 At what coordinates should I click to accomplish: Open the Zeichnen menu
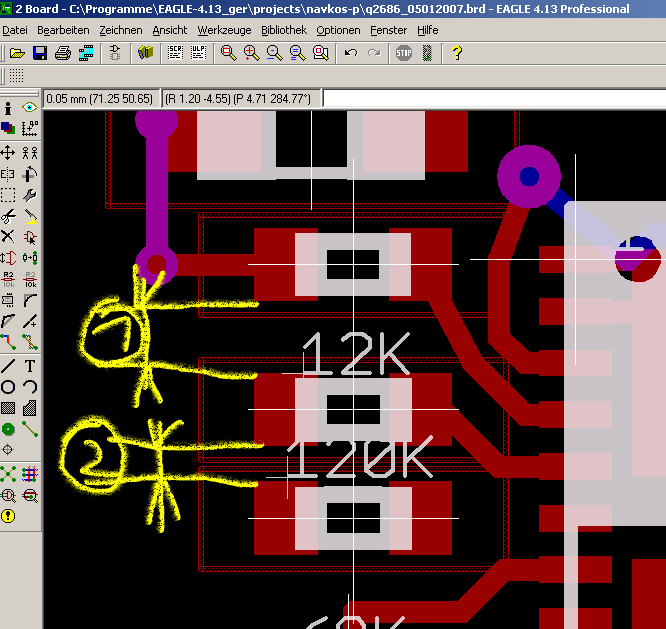click(x=121, y=30)
